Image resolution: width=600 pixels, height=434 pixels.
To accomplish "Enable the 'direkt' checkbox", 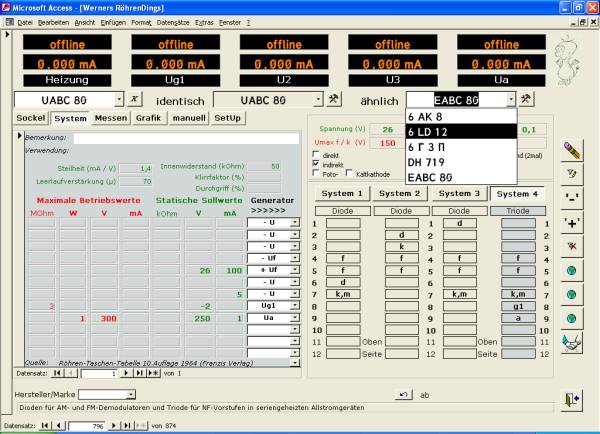I will [316, 155].
